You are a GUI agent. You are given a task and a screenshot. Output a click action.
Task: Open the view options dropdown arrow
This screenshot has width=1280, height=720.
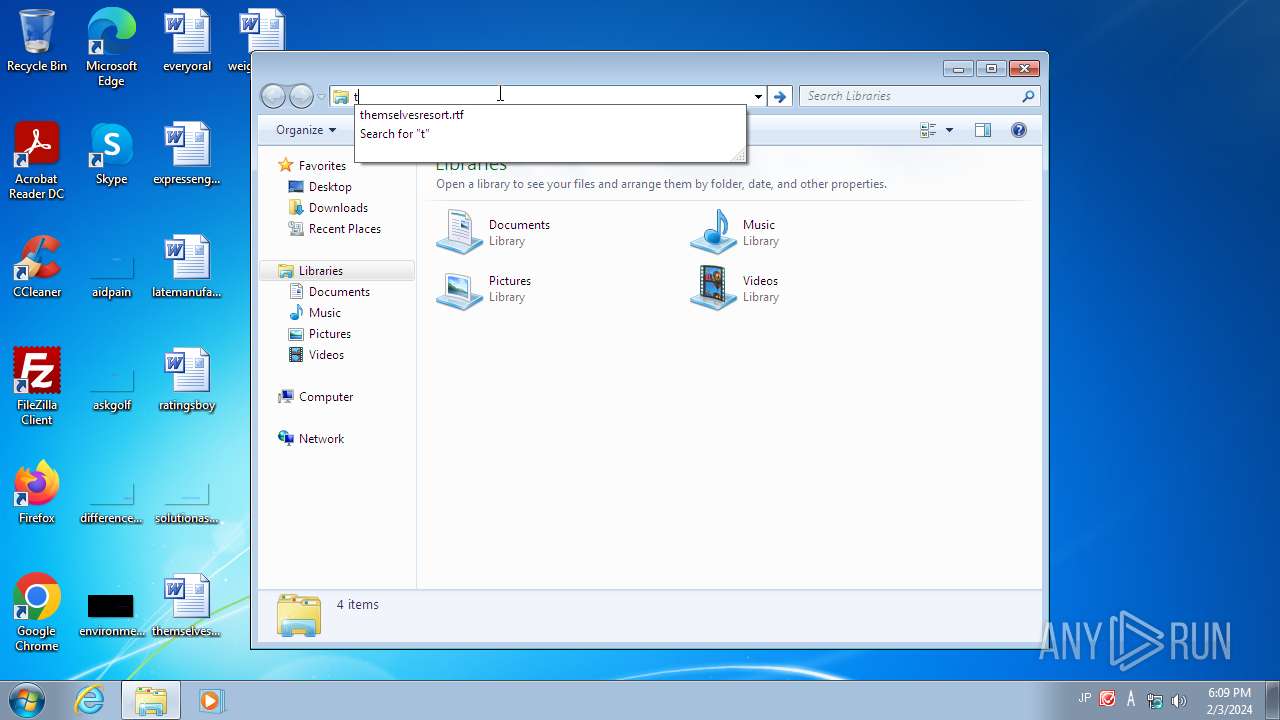949,130
